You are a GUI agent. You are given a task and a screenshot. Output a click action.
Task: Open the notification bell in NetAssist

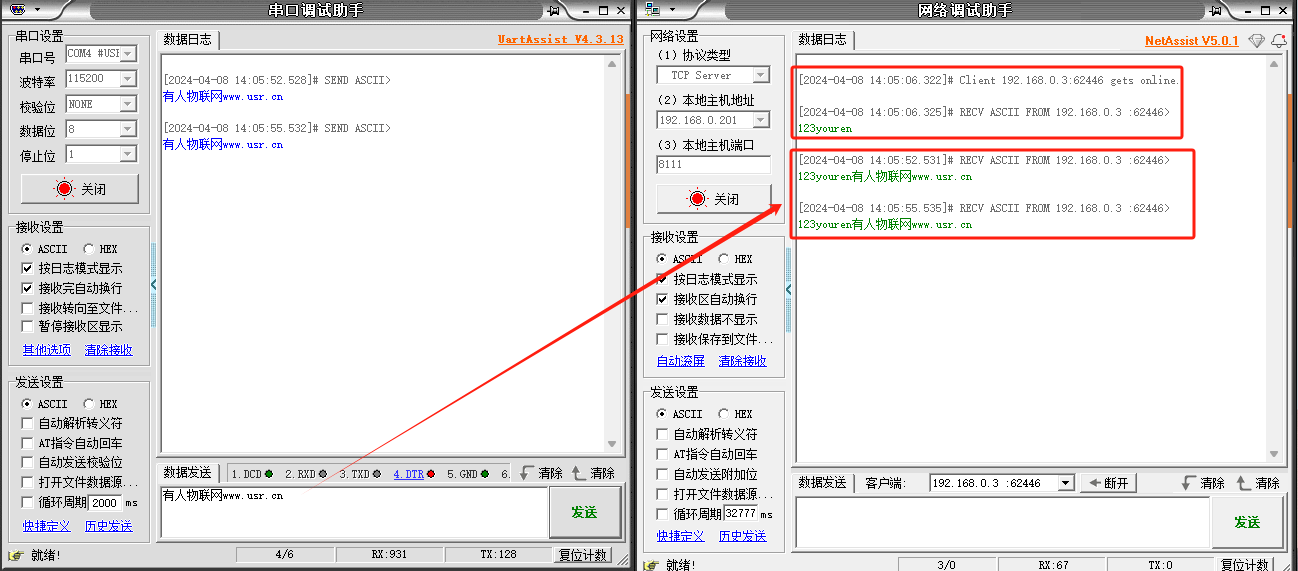point(1278,41)
